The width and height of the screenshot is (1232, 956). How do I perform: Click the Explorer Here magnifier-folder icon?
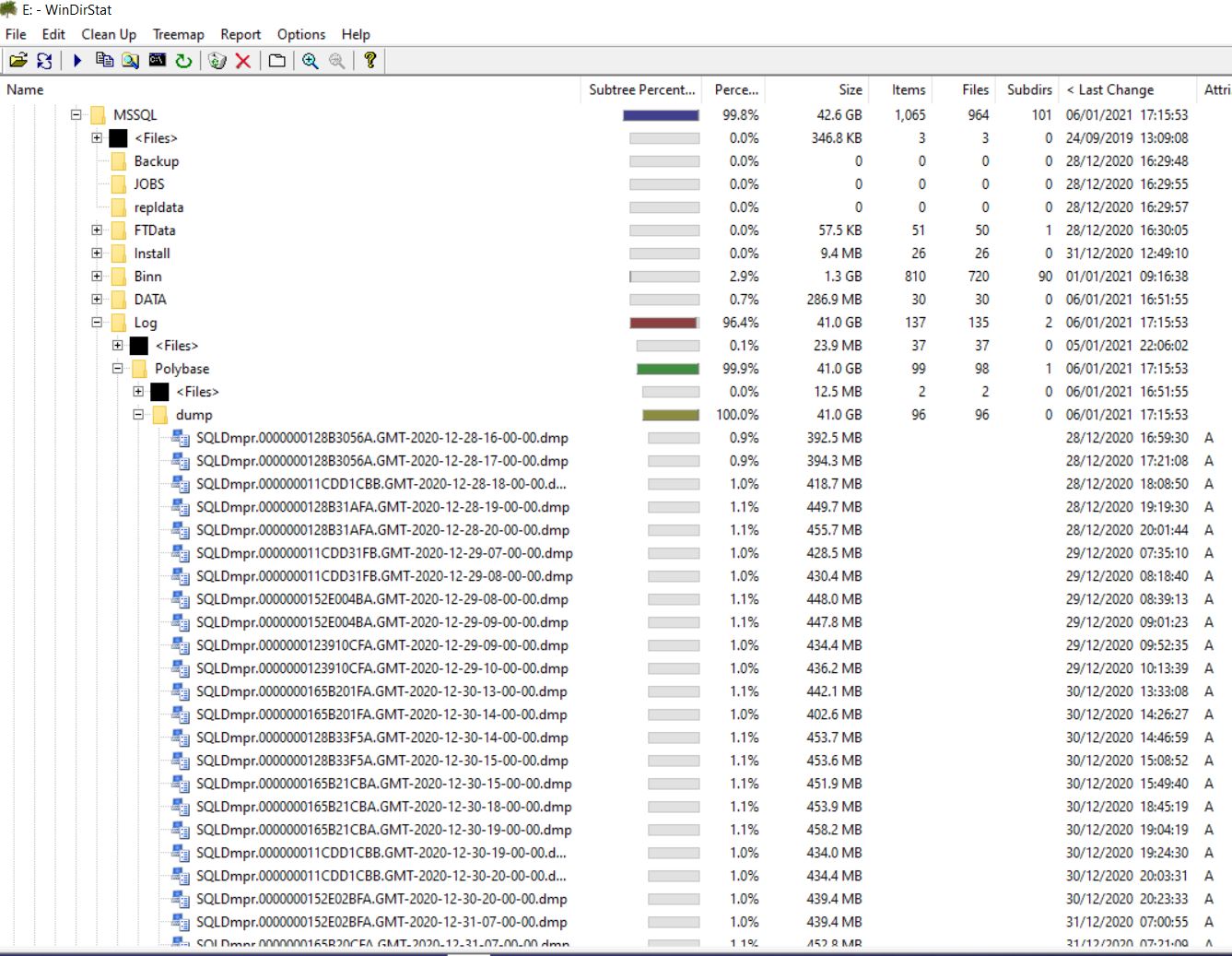[131, 61]
